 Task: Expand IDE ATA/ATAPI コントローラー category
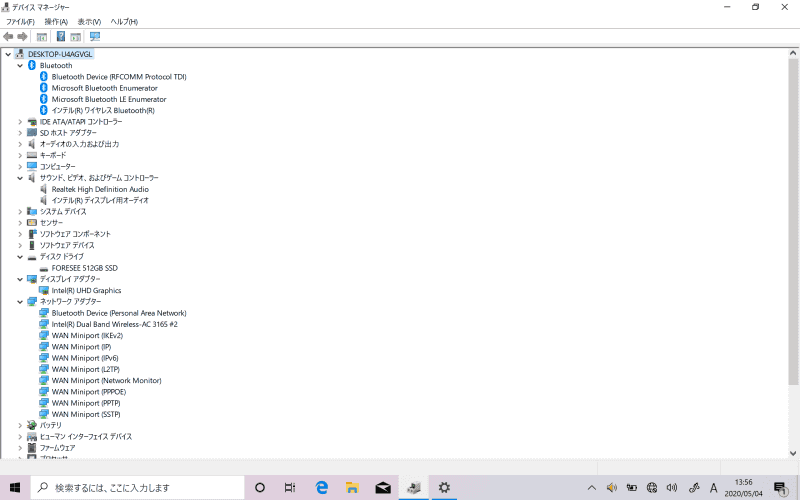click(x=20, y=121)
